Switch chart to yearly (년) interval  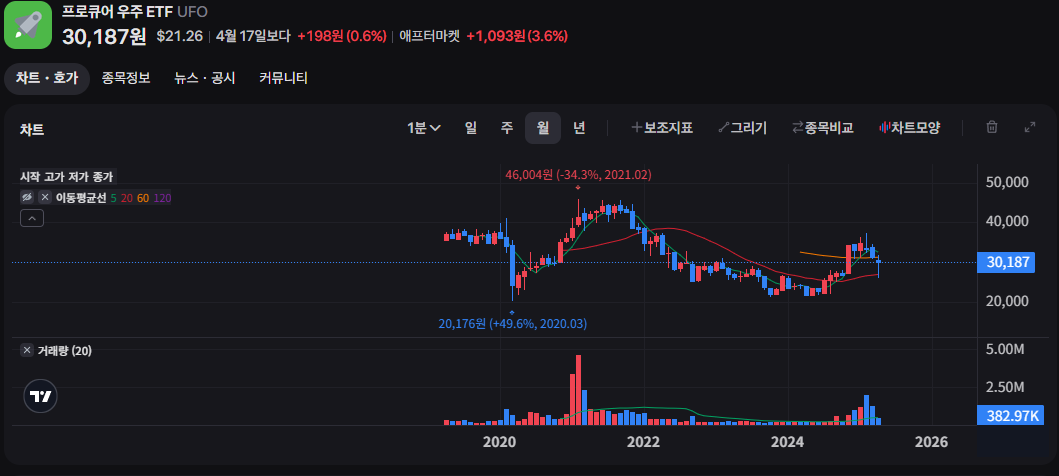coord(579,128)
